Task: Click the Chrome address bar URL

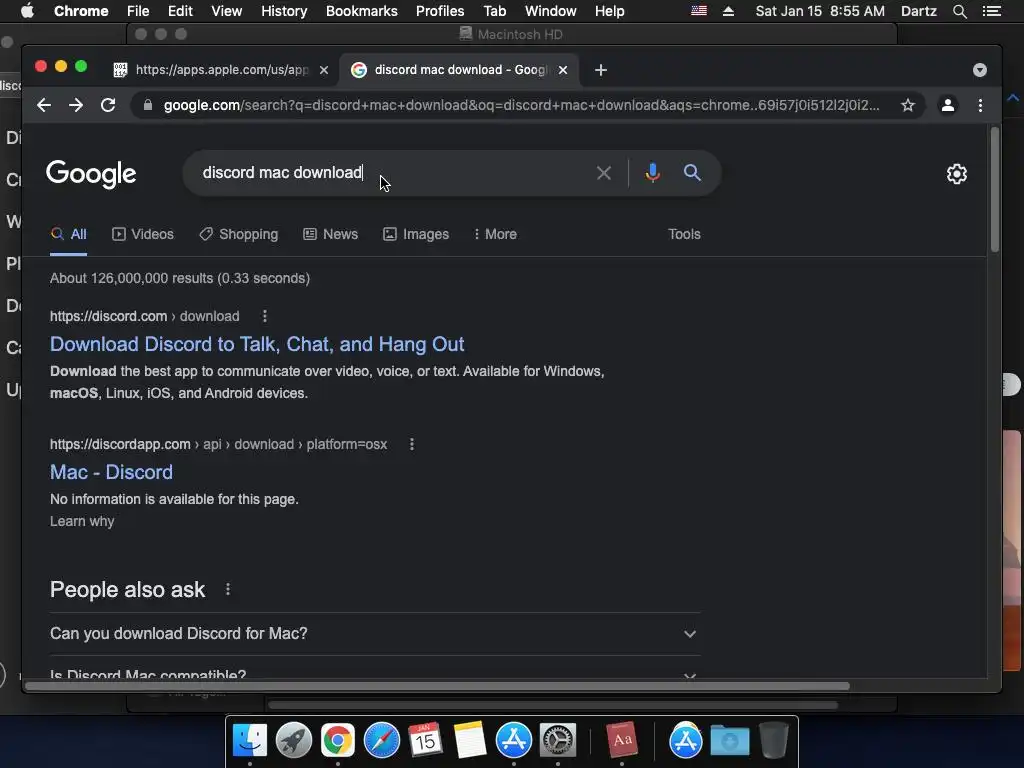Action: pyautogui.click(x=521, y=105)
